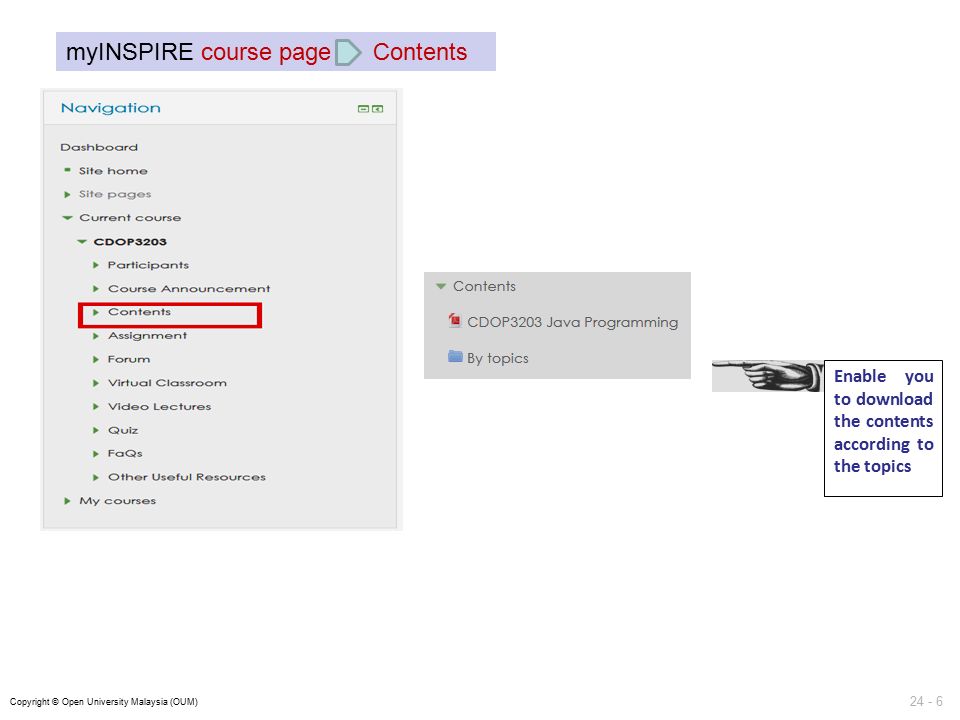Image resolution: width=960 pixels, height=720 pixels.
Task: Open Course Announcement
Action: pyautogui.click(x=189, y=289)
